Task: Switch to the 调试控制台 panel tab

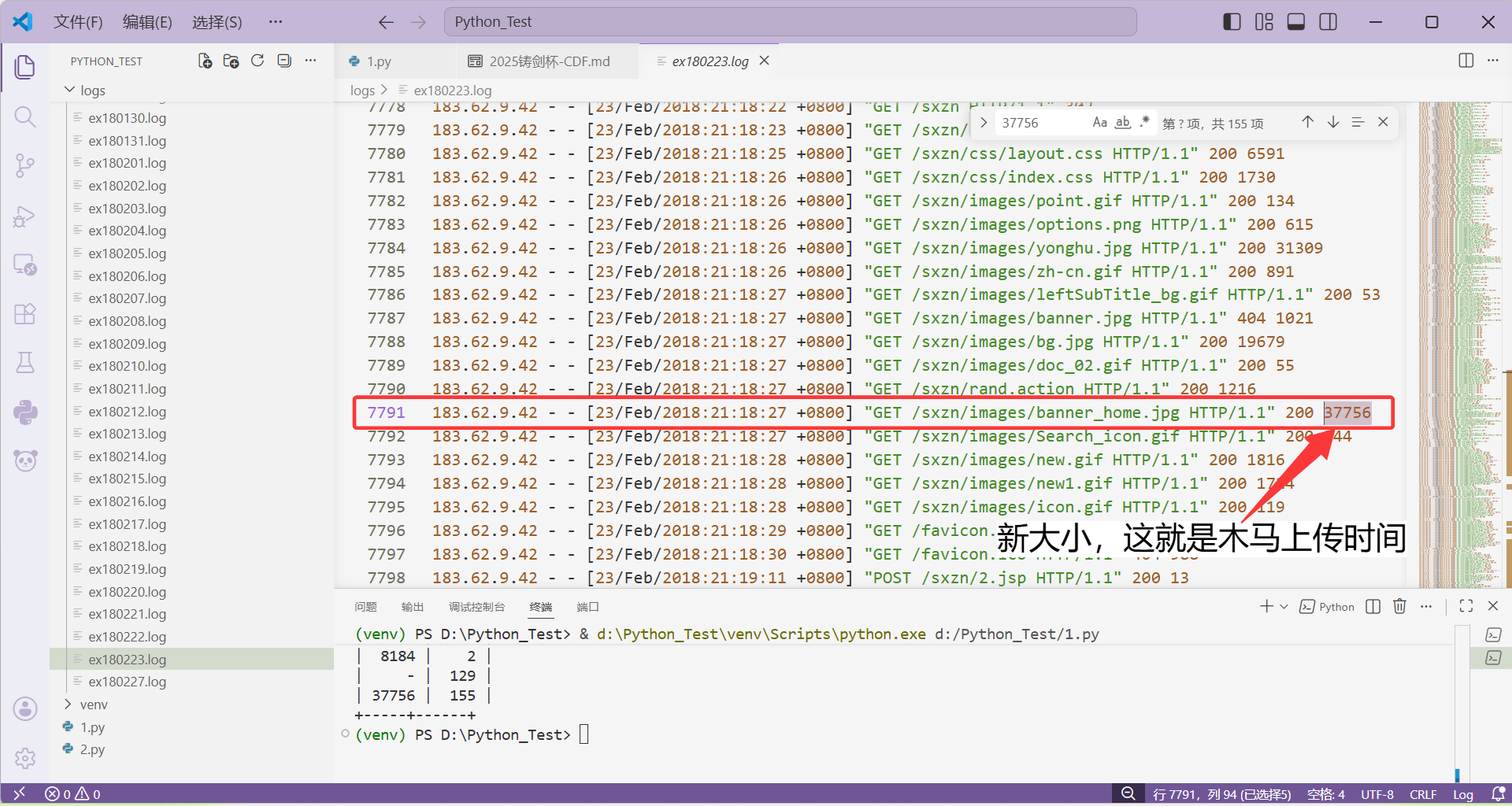Action: point(476,607)
